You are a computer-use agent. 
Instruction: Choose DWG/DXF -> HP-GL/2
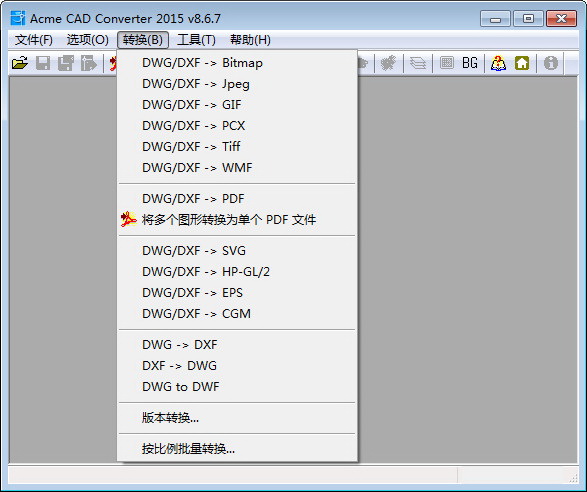pyautogui.click(x=237, y=272)
